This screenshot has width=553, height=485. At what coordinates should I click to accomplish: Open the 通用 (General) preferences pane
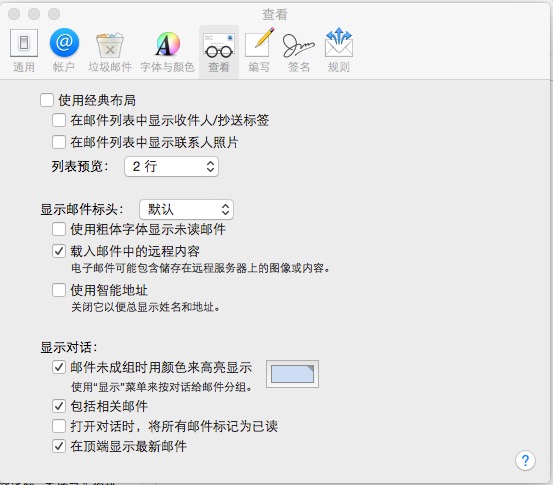(x=24, y=50)
